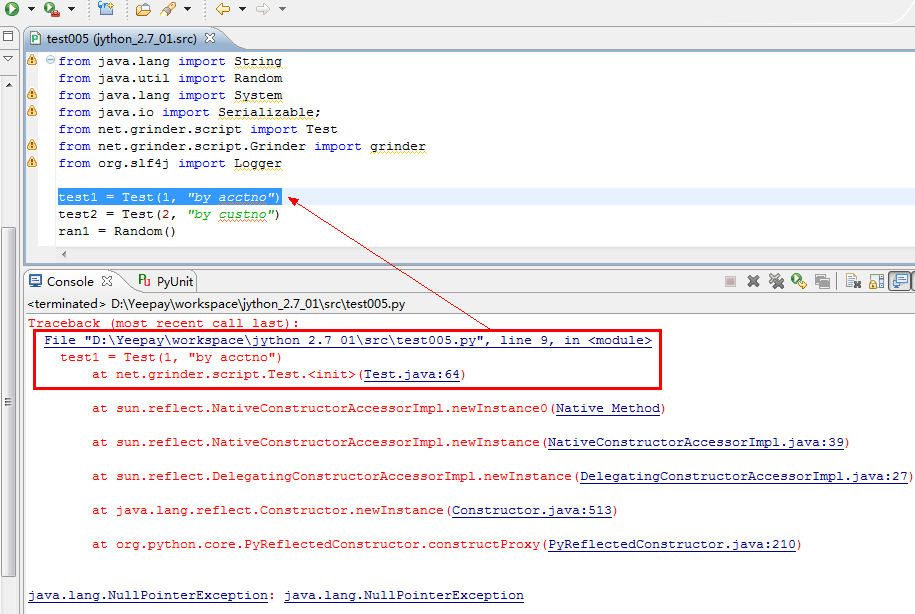The image size is (915, 614).
Task: Click the Back navigation arrow
Action: (x=222, y=9)
